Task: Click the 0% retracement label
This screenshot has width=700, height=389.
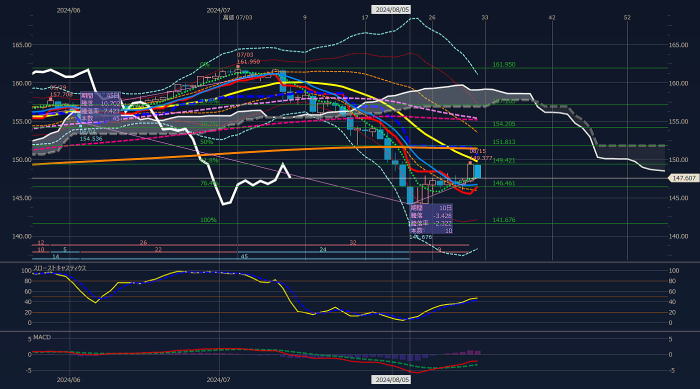Action: tap(204, 65)
